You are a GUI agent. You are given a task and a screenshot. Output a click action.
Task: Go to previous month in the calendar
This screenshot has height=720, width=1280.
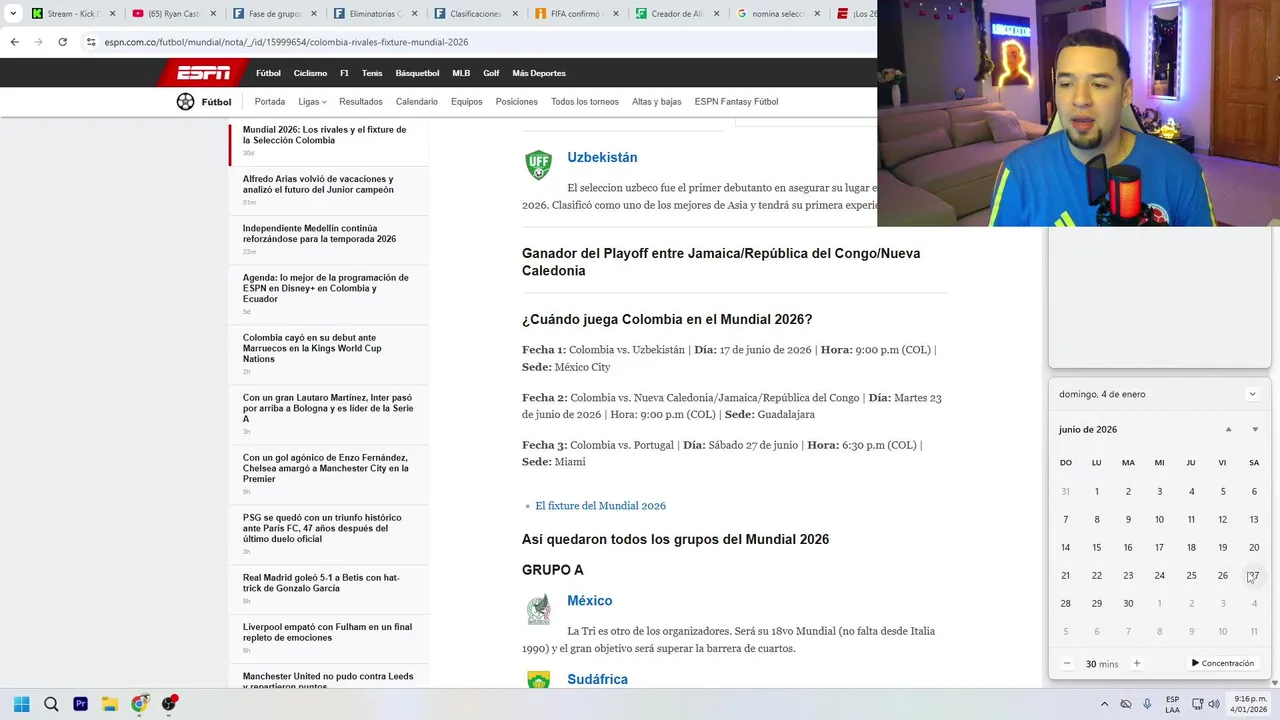coord(1228,429)
